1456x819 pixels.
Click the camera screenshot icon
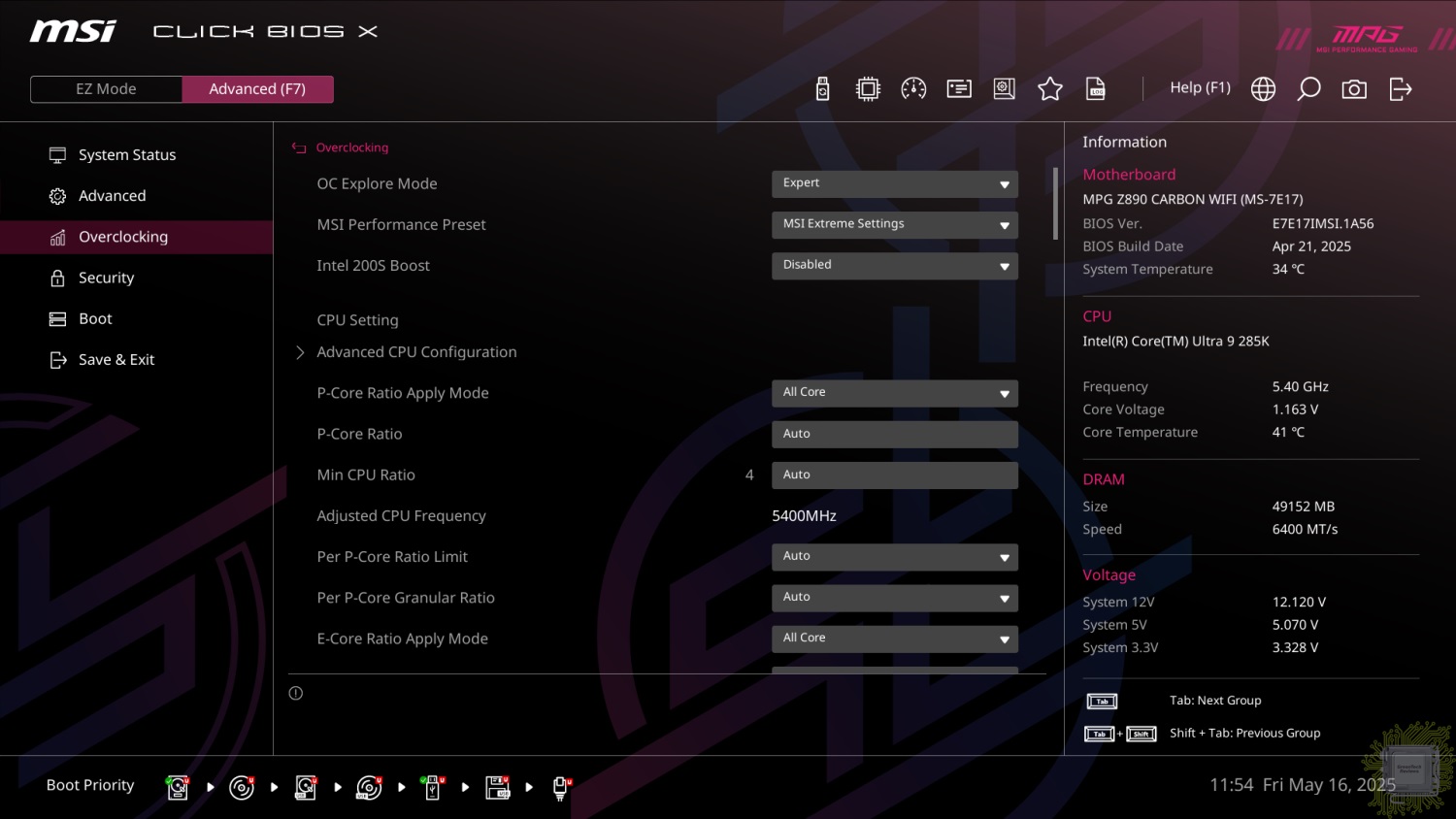pyautogui.click(x=1354, y=89)
